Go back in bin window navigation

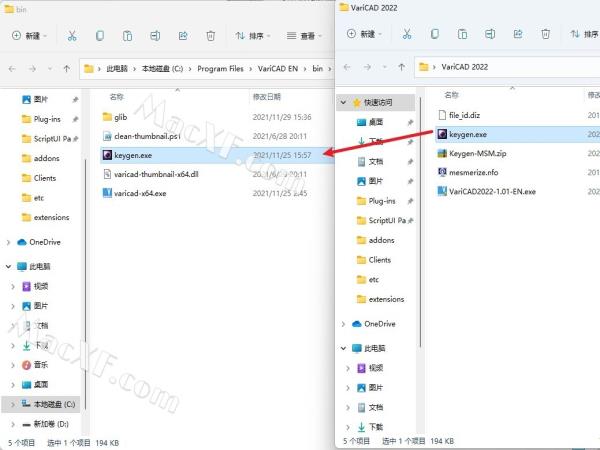click(12, 69)
